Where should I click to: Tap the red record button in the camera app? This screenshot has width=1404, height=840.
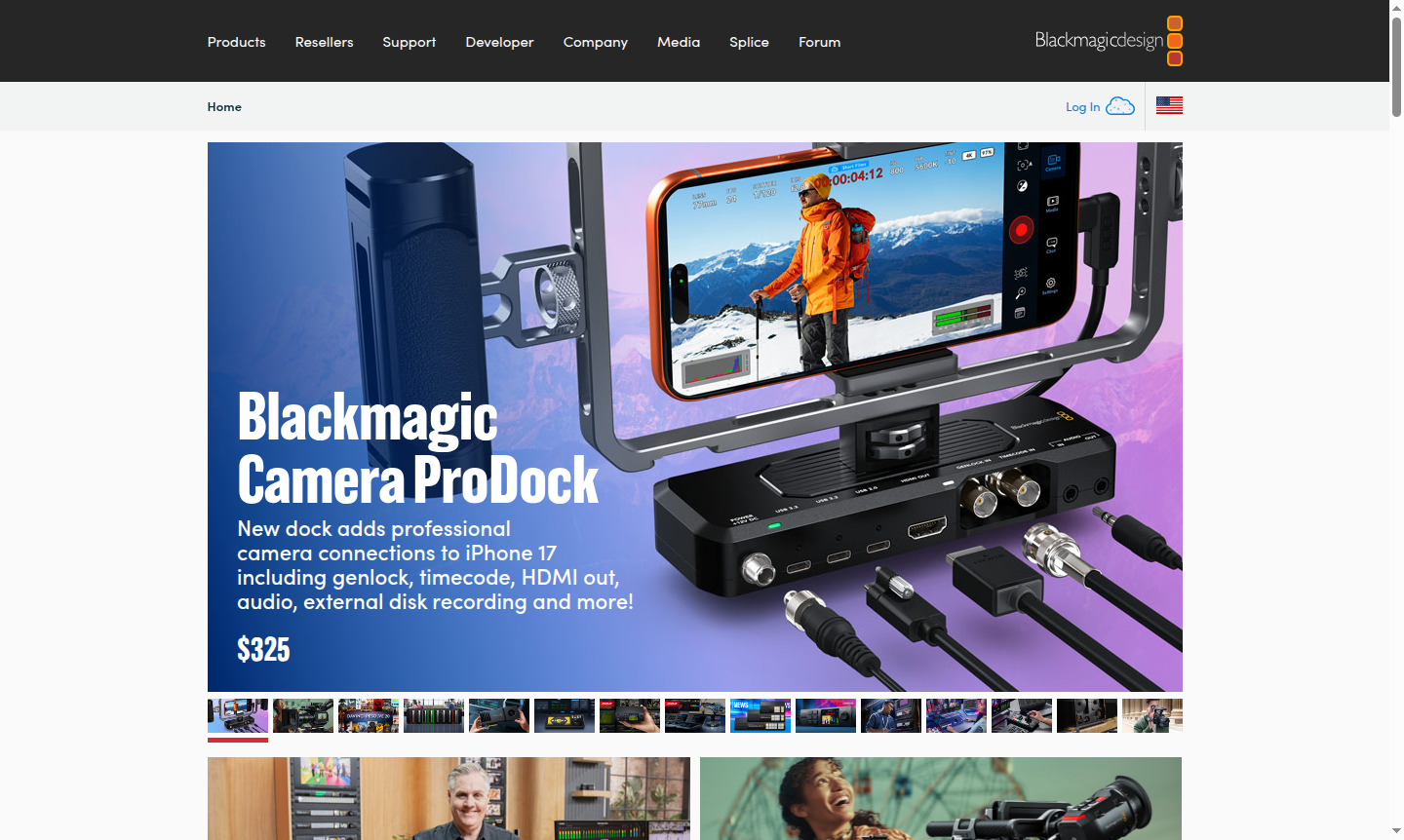[1021, 228]
